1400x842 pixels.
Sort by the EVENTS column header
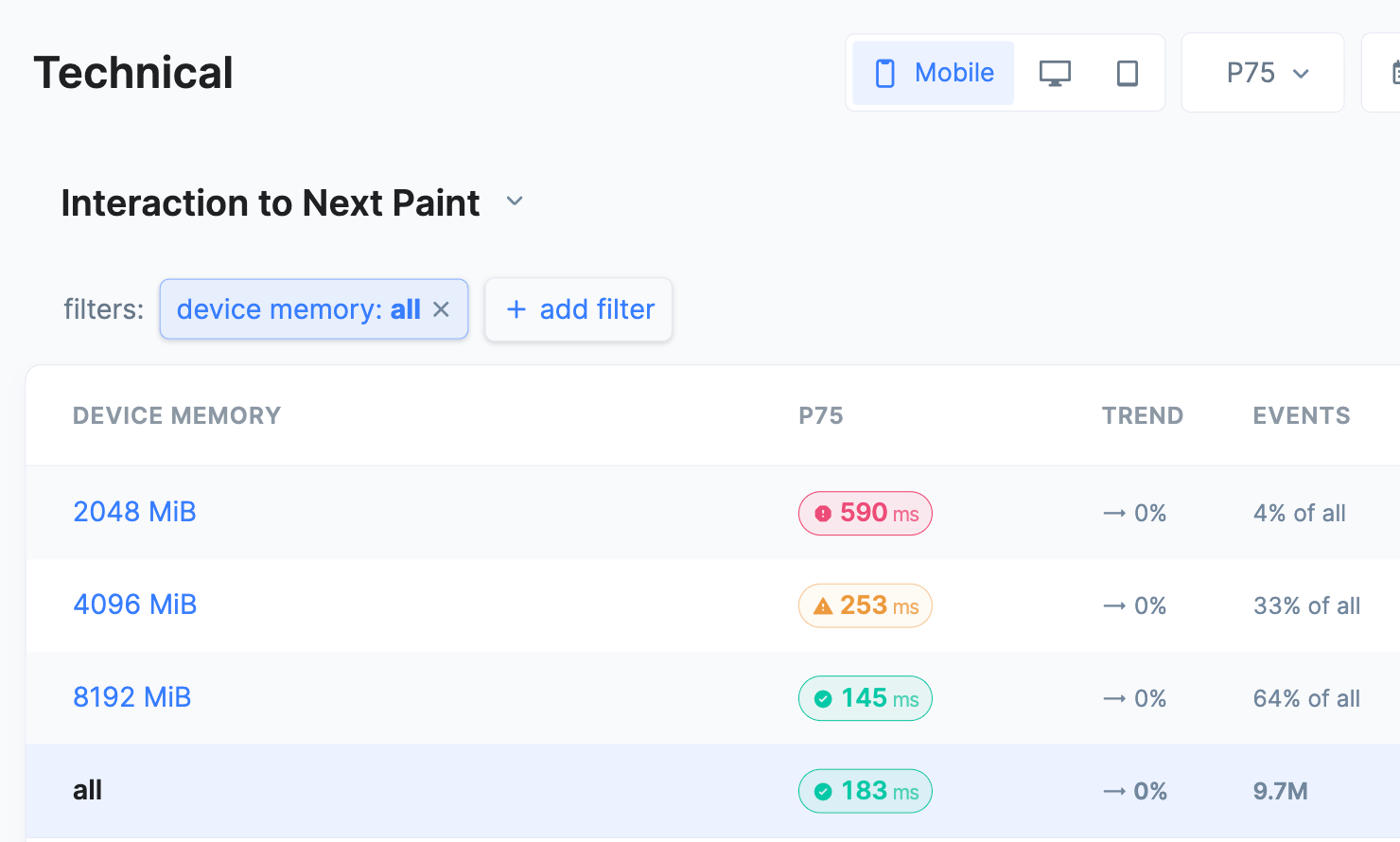click(1301, 415)
